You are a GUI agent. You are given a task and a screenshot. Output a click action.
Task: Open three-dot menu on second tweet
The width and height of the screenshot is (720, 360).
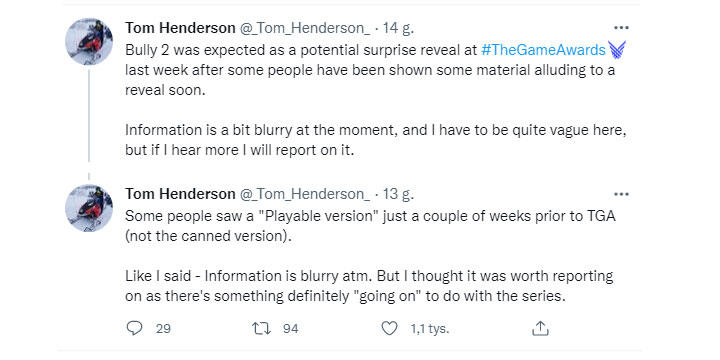click(621, 194)
